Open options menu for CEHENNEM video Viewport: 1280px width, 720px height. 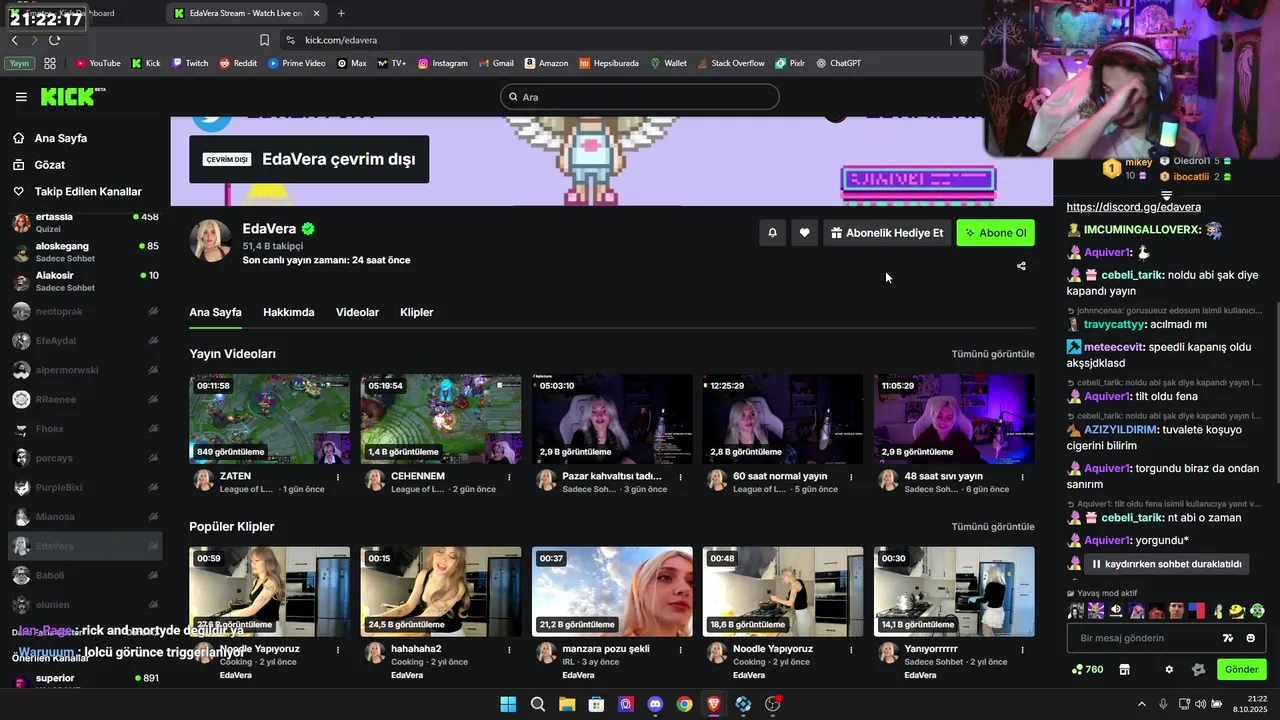509,477
